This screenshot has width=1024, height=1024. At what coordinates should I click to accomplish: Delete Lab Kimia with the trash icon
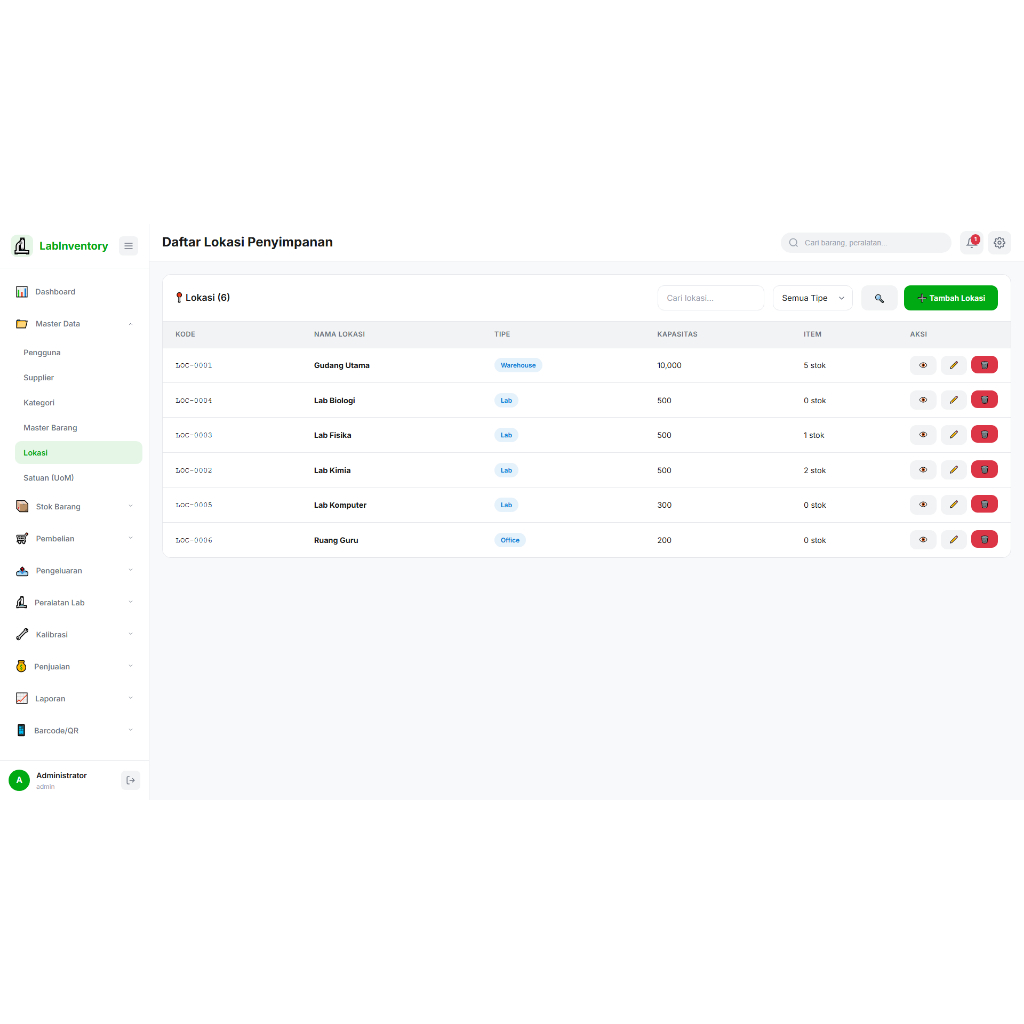coord(984,470)
